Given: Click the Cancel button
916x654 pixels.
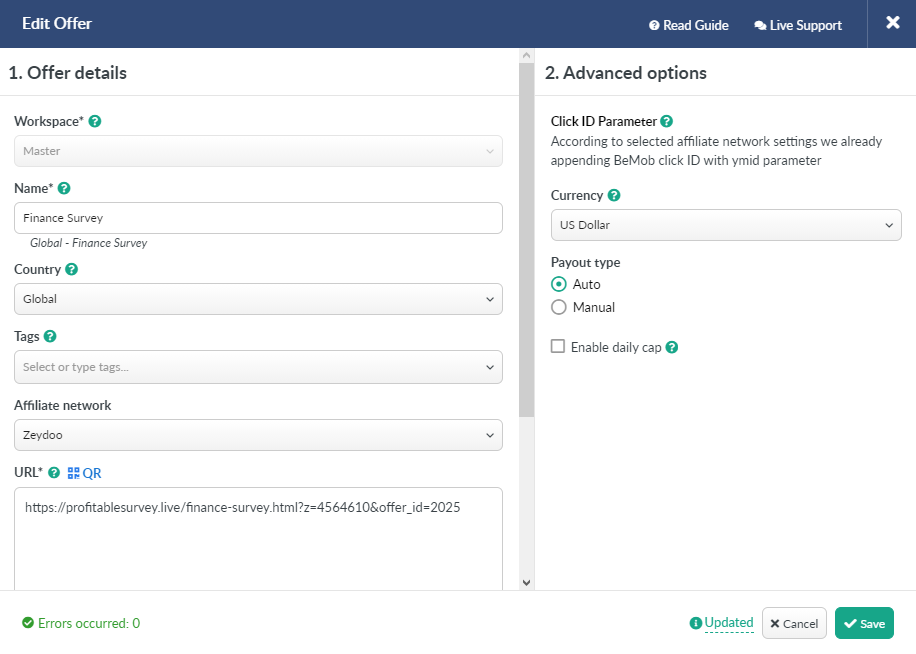Looking at the screenshot, I should [794, 623].
